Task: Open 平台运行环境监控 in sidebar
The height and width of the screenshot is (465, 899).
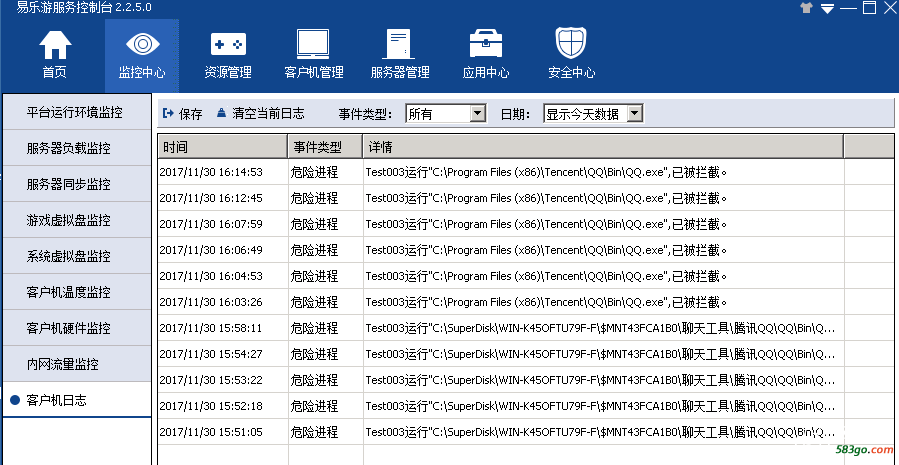Action: point(77,112)
